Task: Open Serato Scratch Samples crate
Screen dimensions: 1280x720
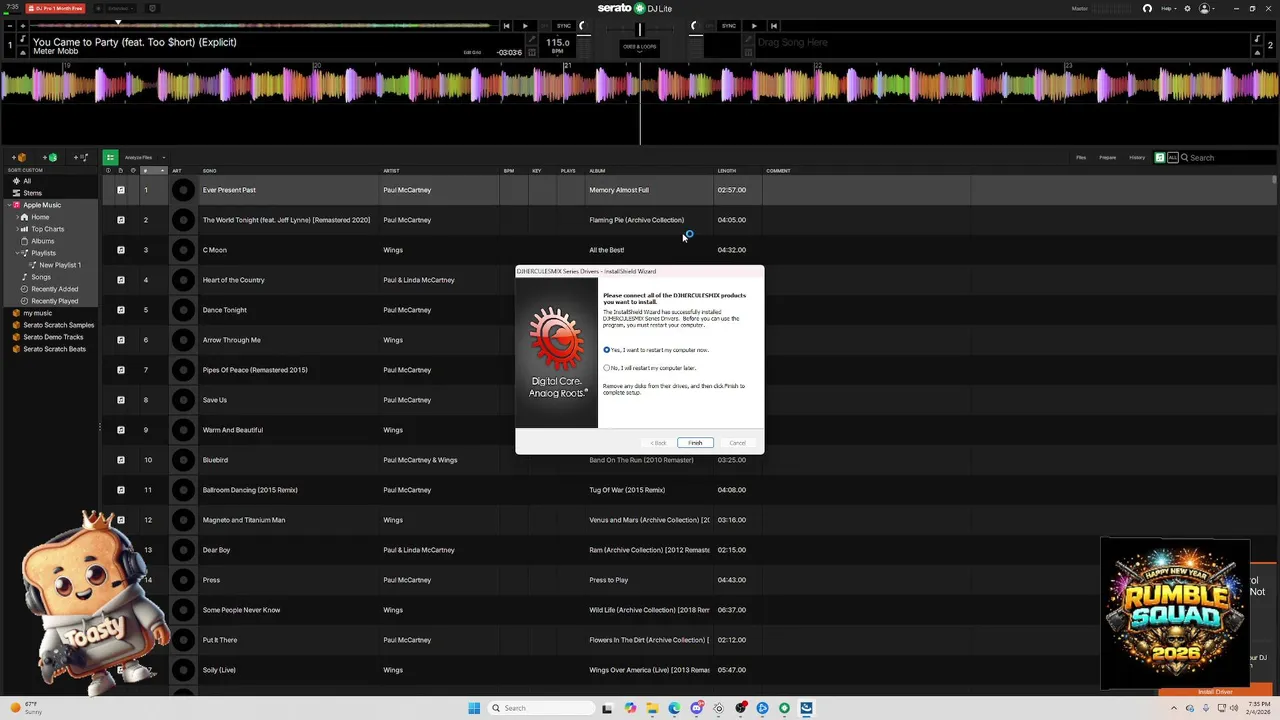Action: (x=58, y=325)
